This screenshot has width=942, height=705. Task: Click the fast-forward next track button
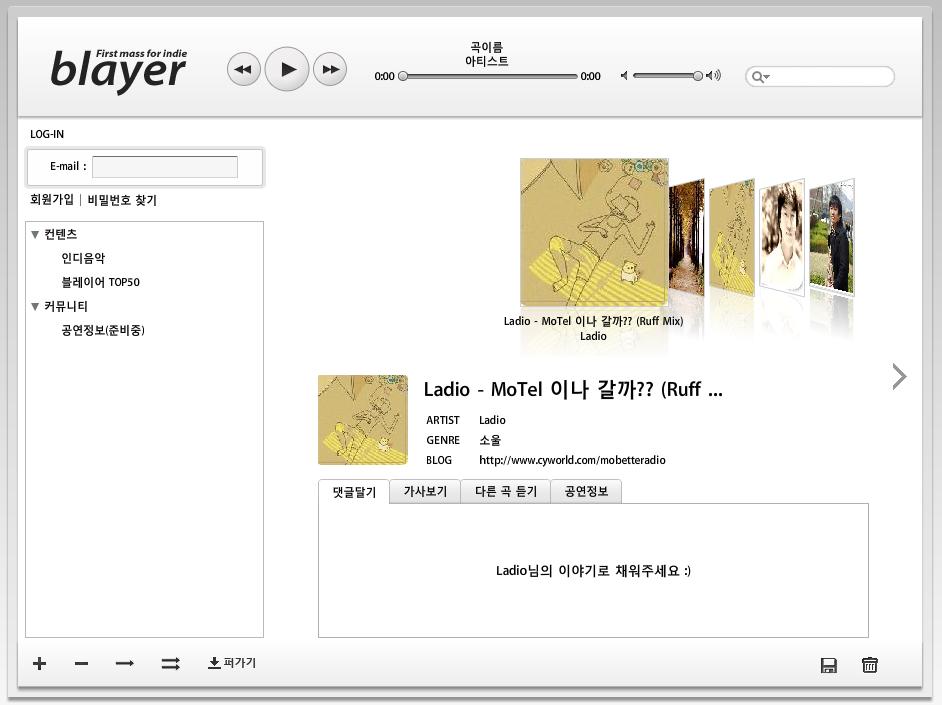(x=330, y=69)
